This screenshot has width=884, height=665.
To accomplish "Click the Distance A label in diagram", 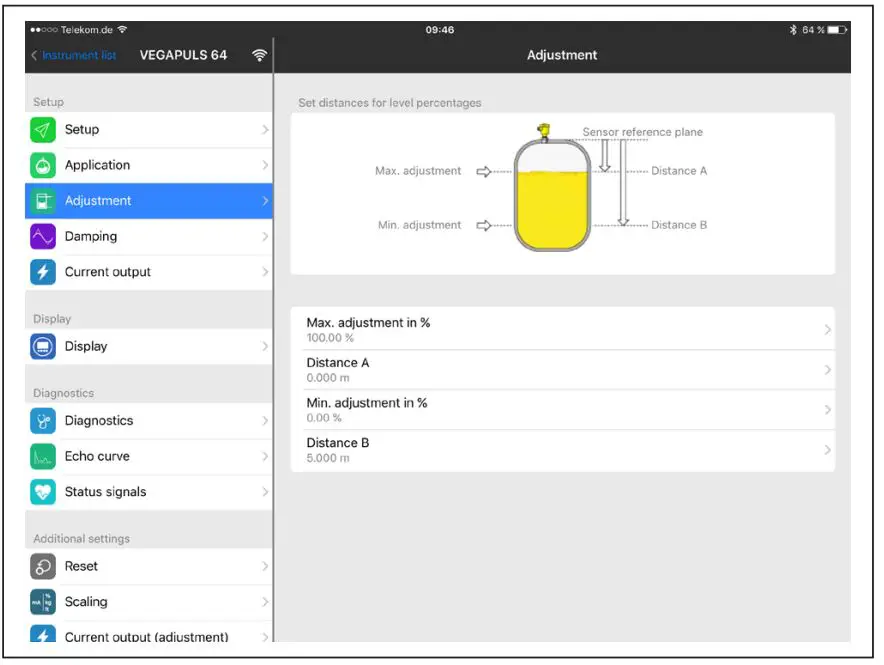I will click(x=679, y=171).
